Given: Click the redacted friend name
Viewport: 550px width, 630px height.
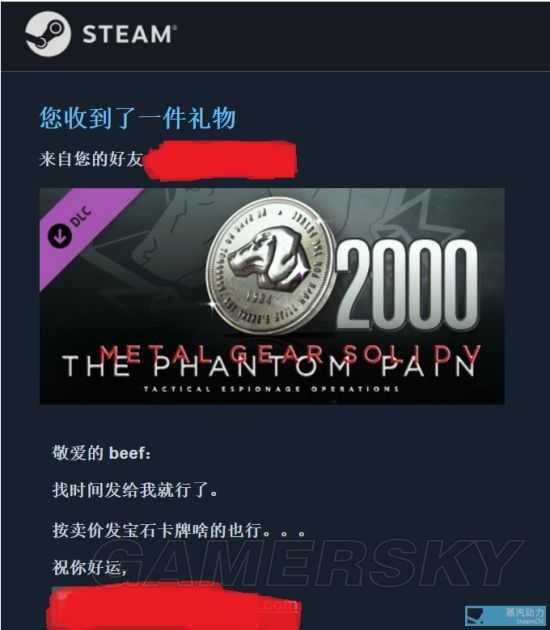Looking at the screenshot, I should 221,160.
